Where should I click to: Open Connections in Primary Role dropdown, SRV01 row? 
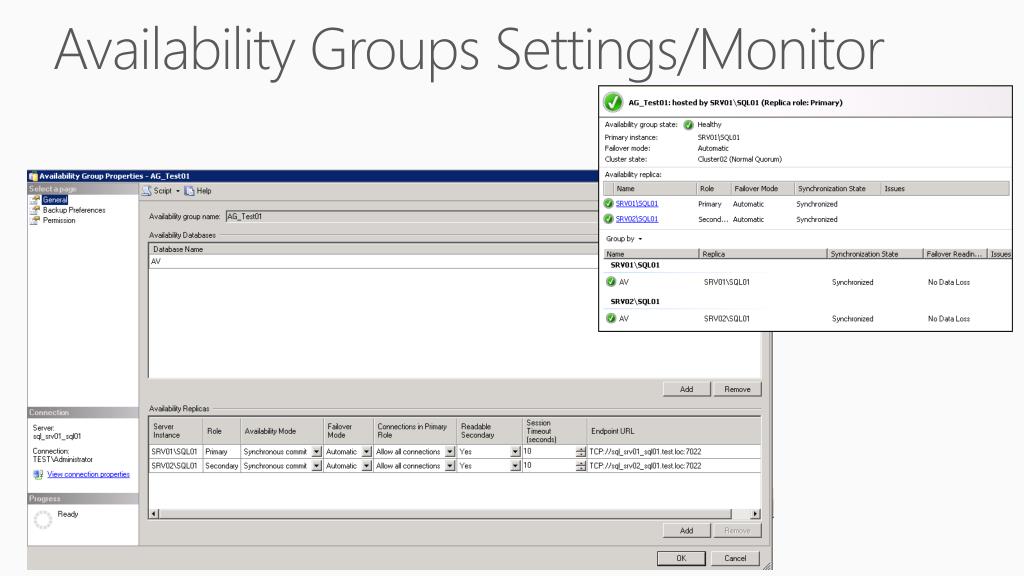[450, 451]
